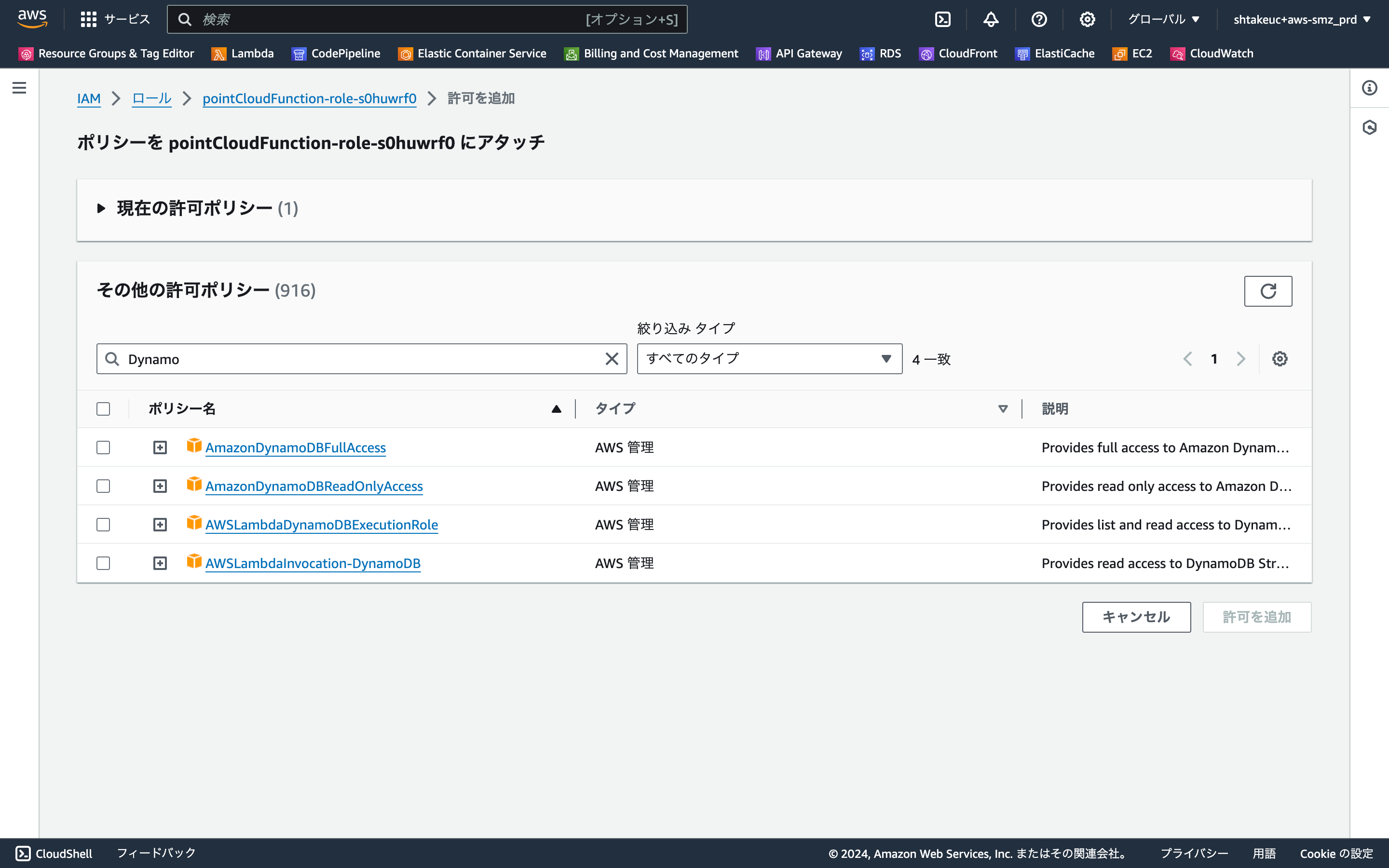Open Elastic Container Service shortcut
1389x868 pixels.
point(472,54)
